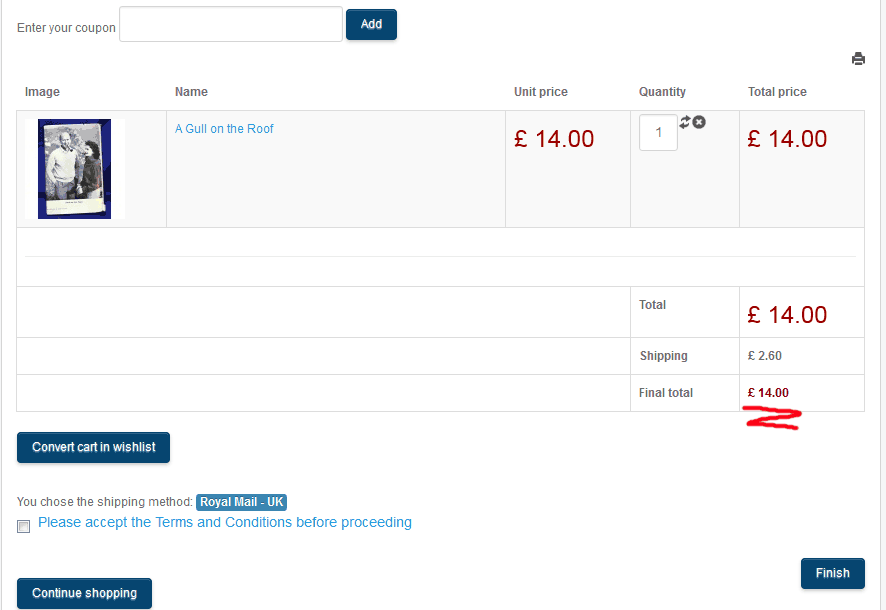Click the Continue shopping button
The image size is (886, 610).
[85, 593]
